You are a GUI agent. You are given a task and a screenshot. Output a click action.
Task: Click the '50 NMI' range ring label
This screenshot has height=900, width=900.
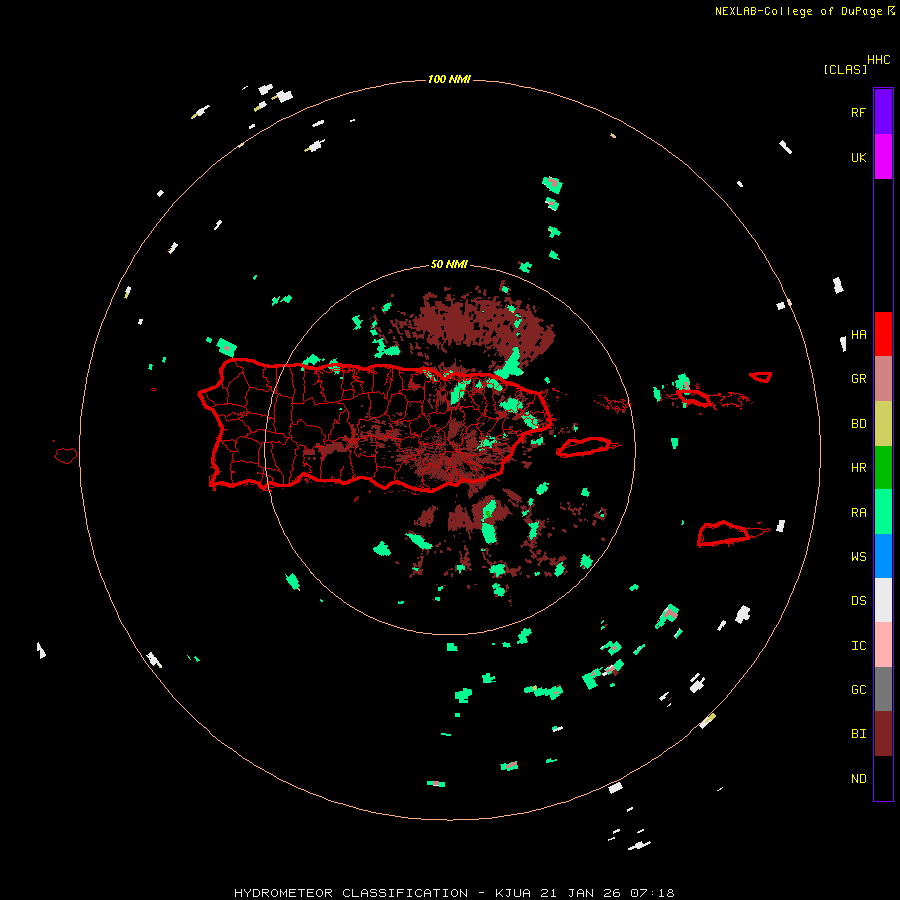(x=449, y=265)
